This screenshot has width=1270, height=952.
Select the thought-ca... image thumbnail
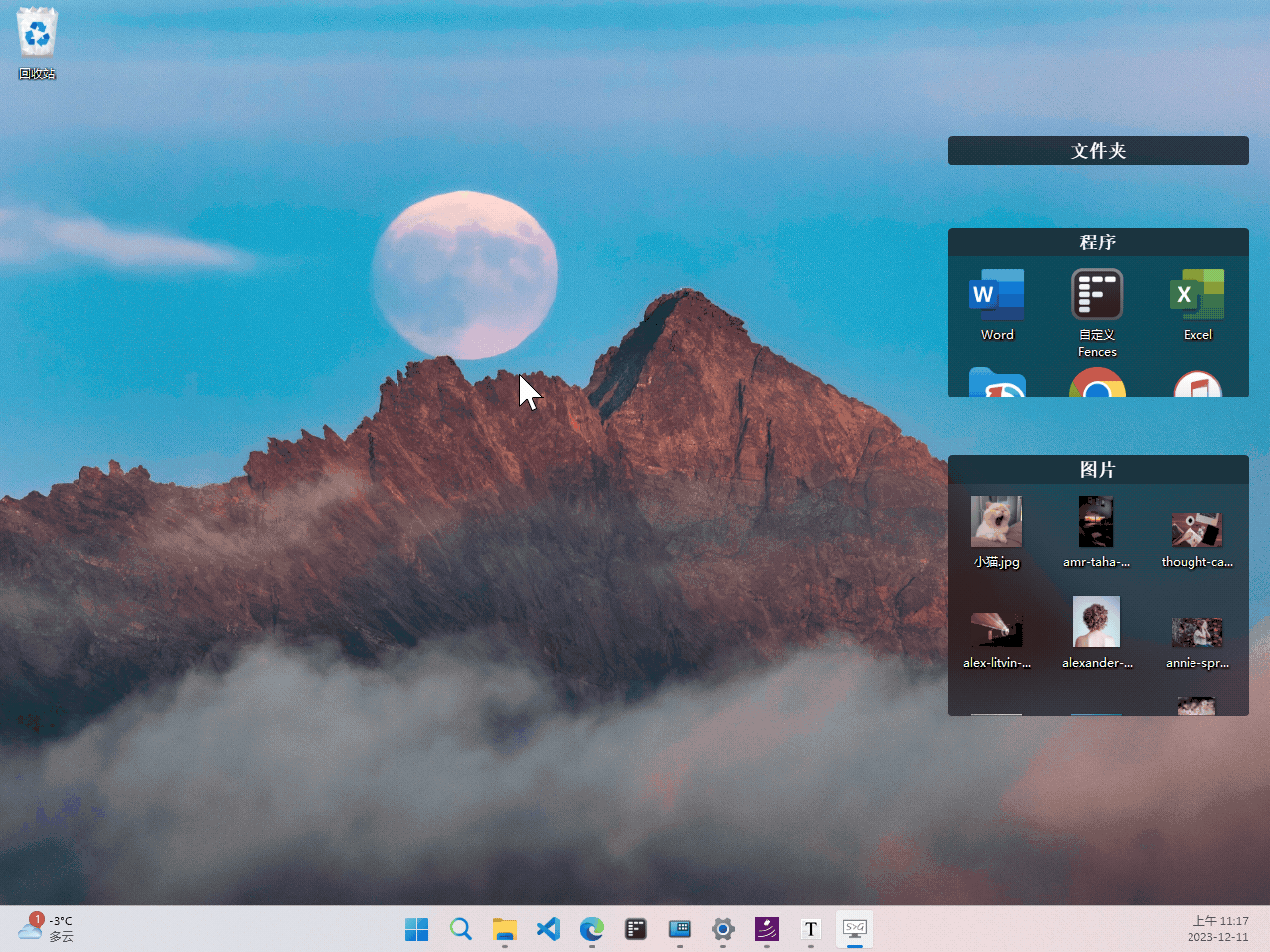[1196, 530]
